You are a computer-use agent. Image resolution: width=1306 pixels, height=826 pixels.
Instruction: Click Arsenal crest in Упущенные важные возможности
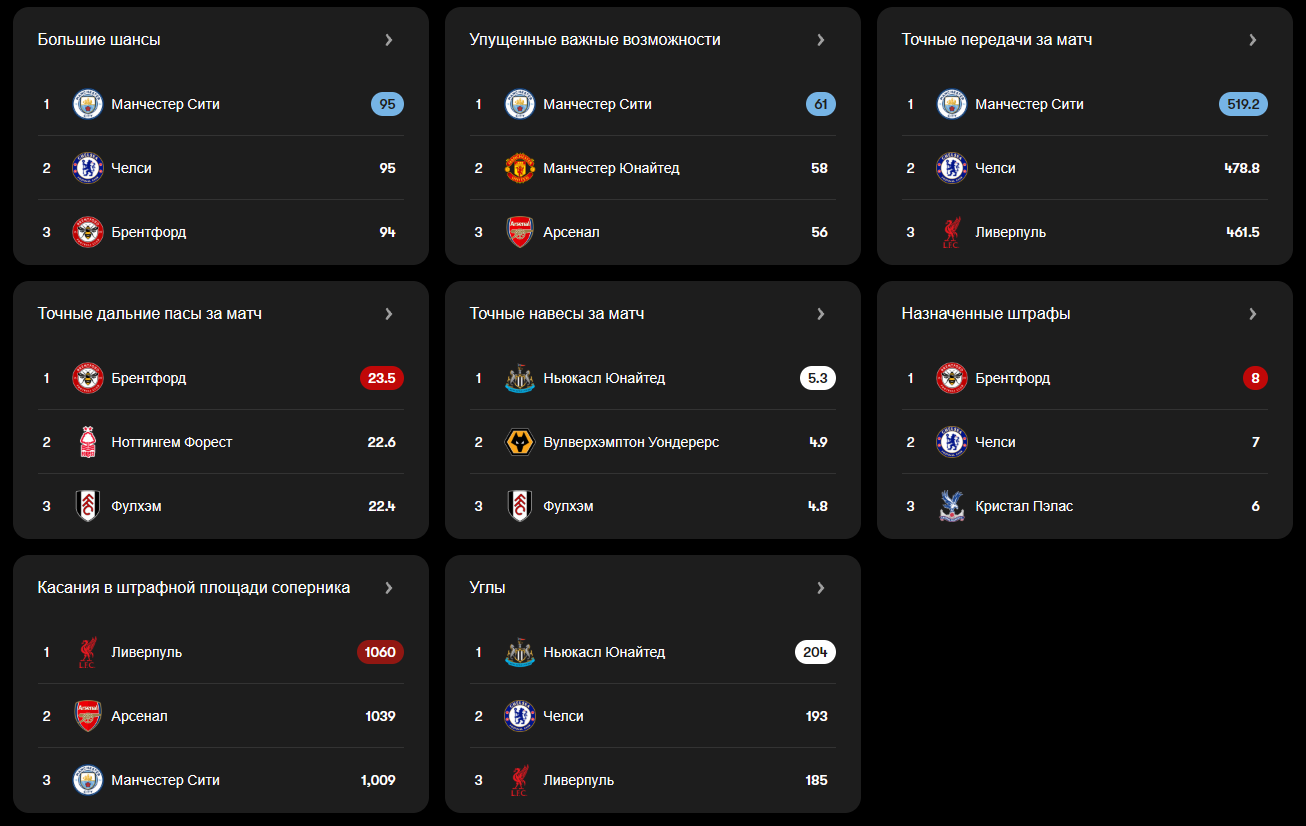pyautogui.click(x=520, y=232)
